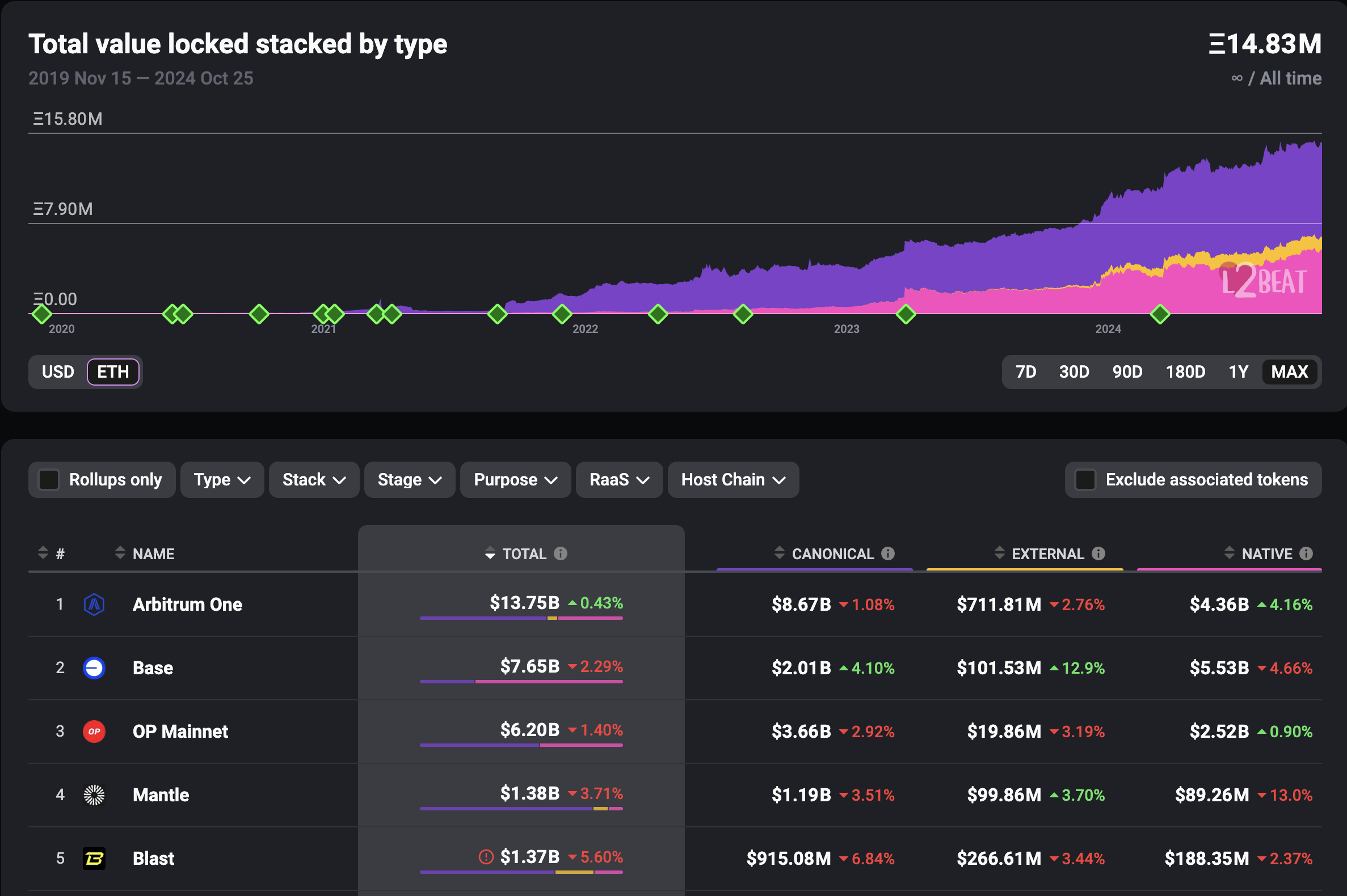Viewport: 1347px width, 896px height.
Task: Click Base canonical value $2.01B
Action: [801, 667]
